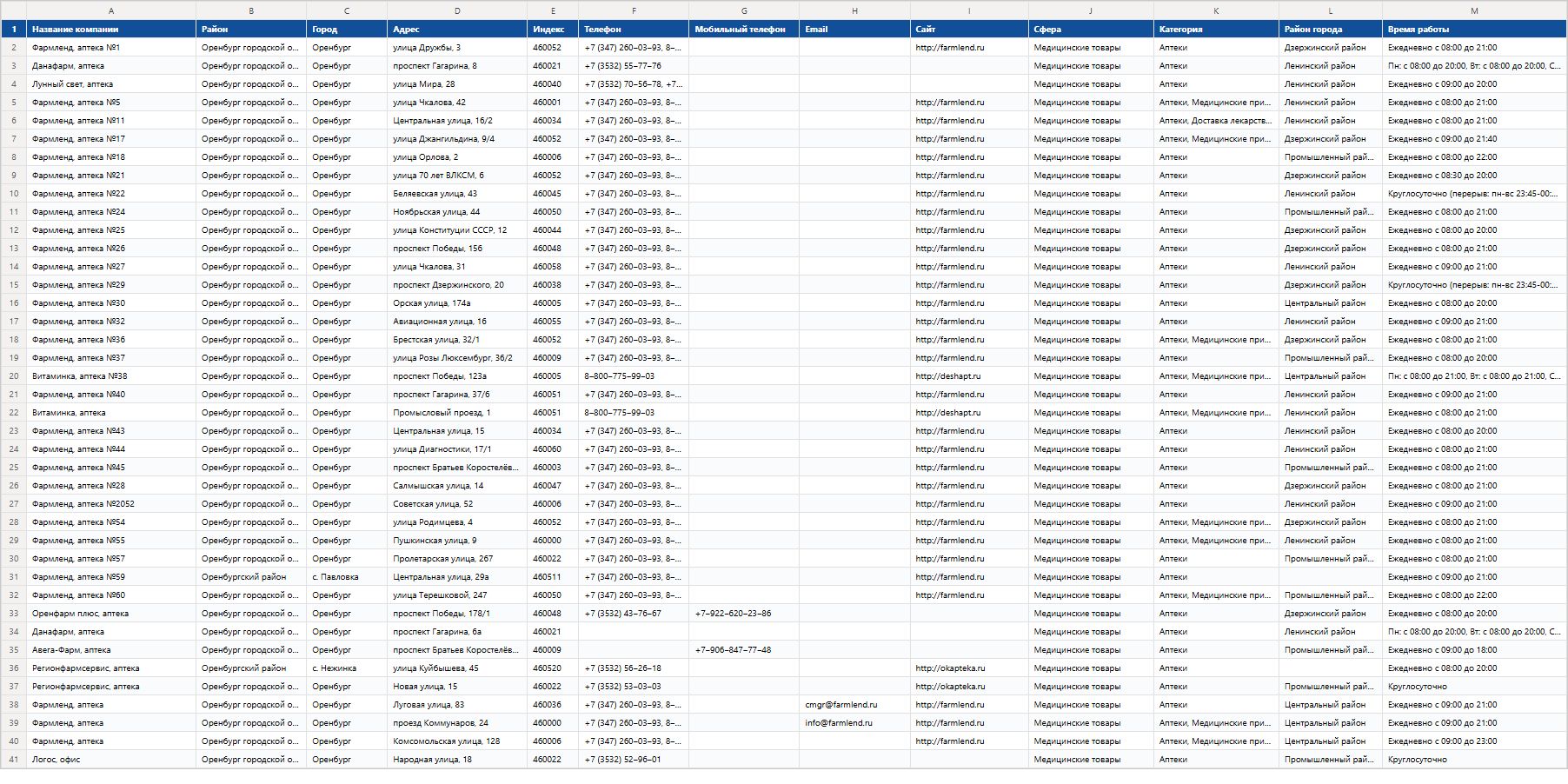
Task: Select http://deshapt.ru in the 'Витаминка, аптека №38' row
Action: (x=969, y=376)
